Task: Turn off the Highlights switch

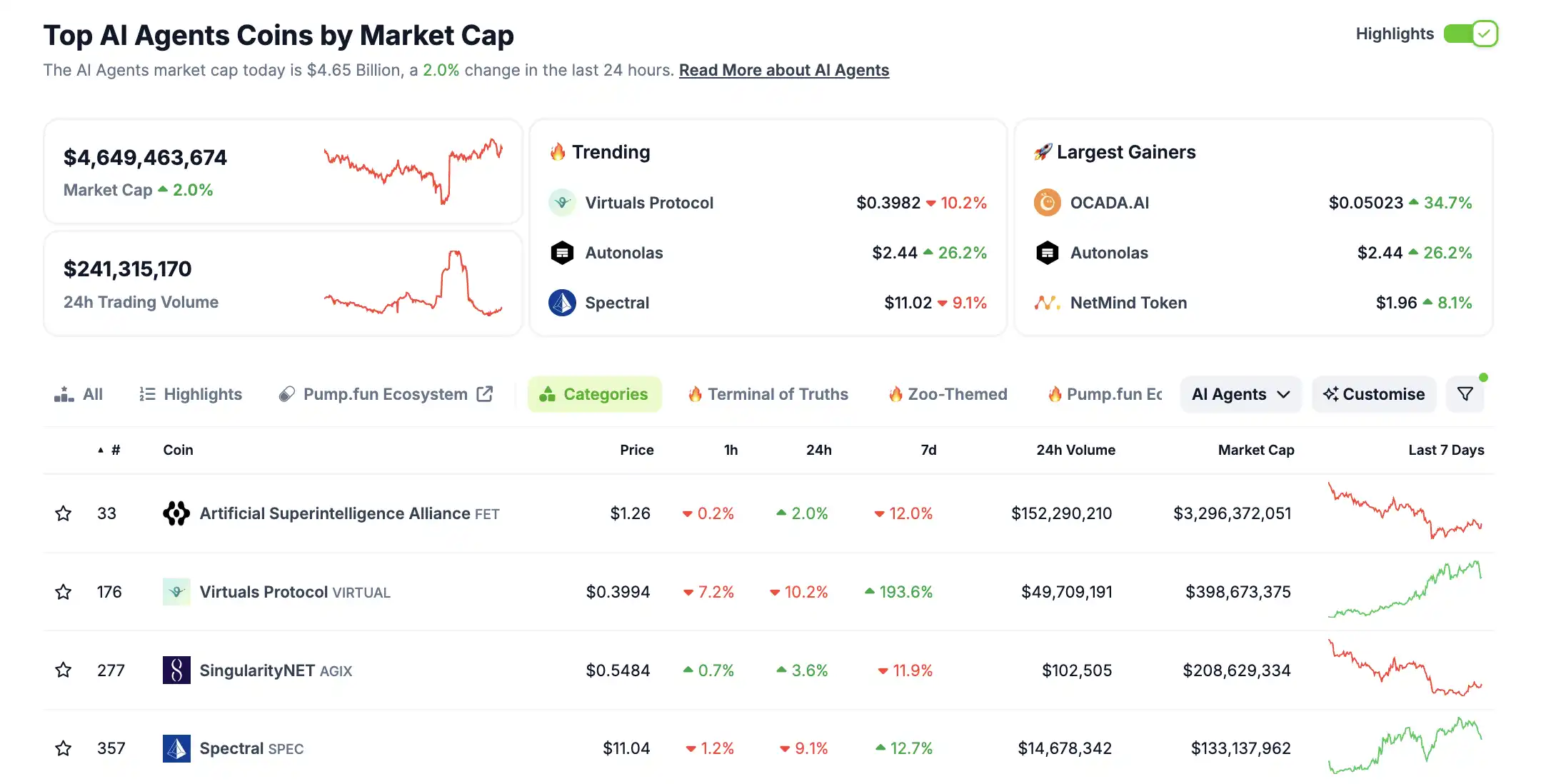Action: click(x=1470, y=34)
